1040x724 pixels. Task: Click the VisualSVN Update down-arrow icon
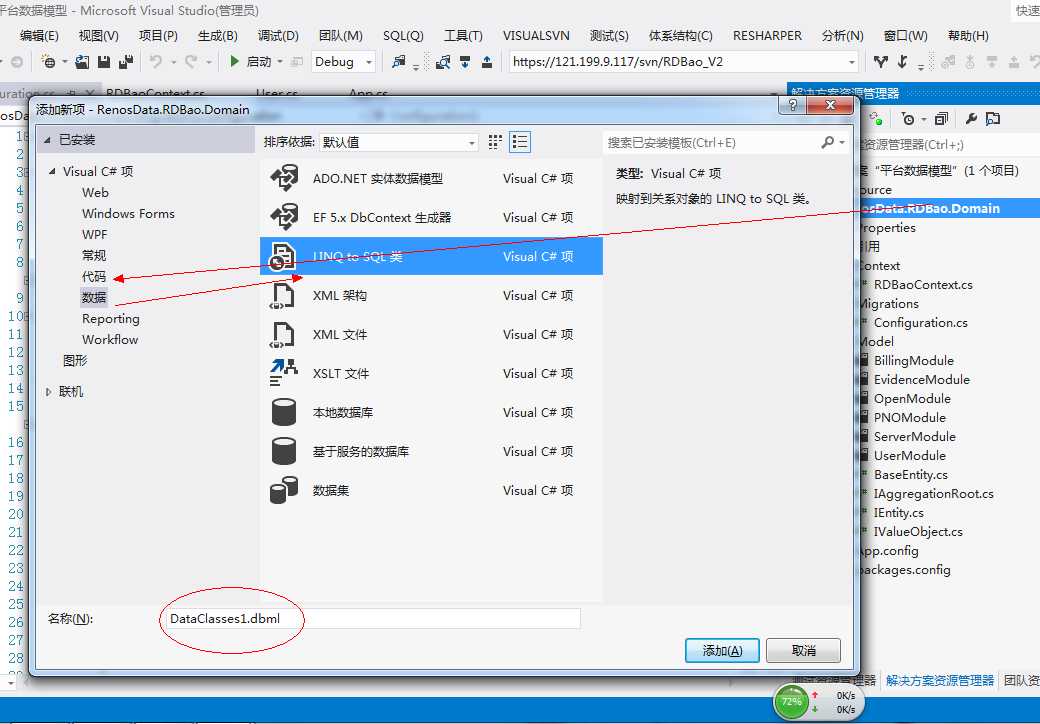(465, 62)
